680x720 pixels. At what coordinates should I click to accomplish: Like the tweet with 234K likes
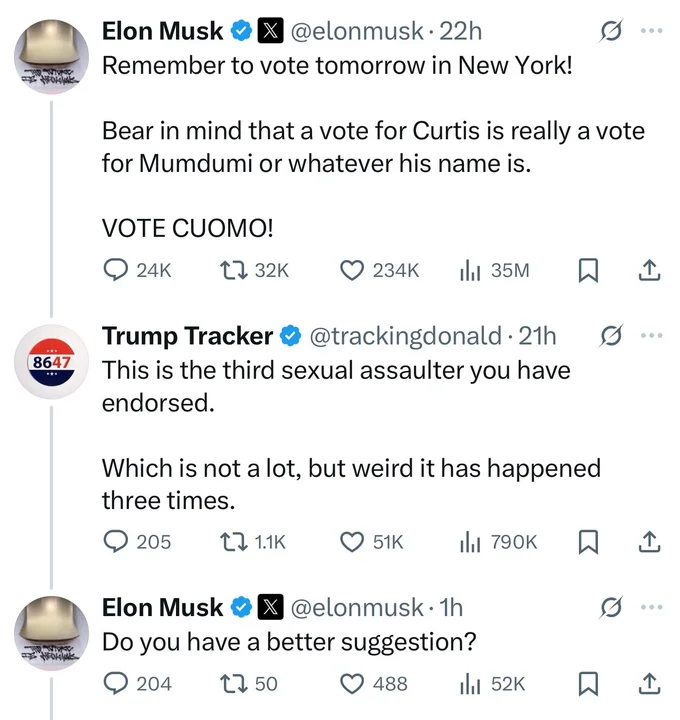click(x=351, y=270)
